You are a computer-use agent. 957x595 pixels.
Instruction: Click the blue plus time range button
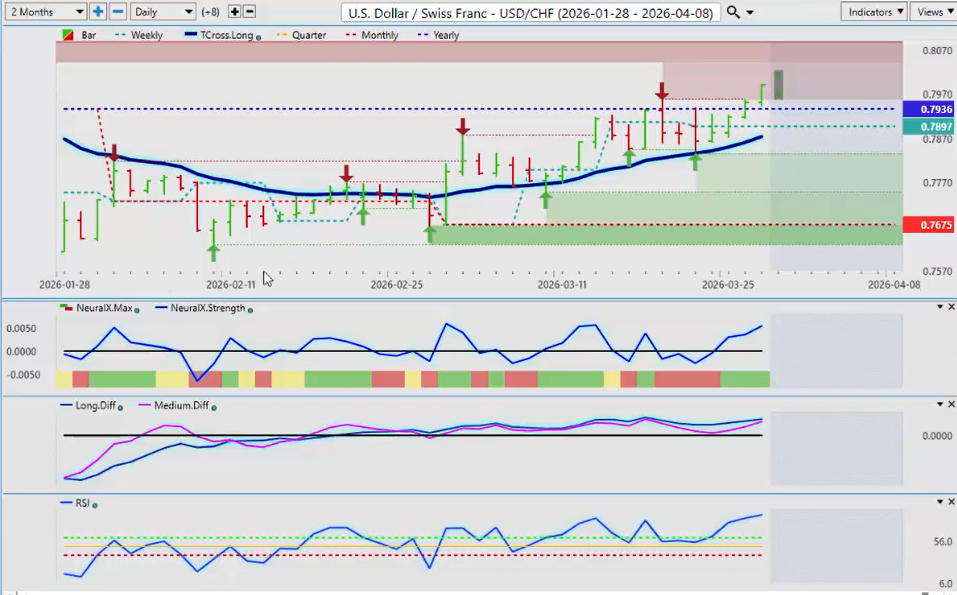pyautogui.click(x=98, y=12)
